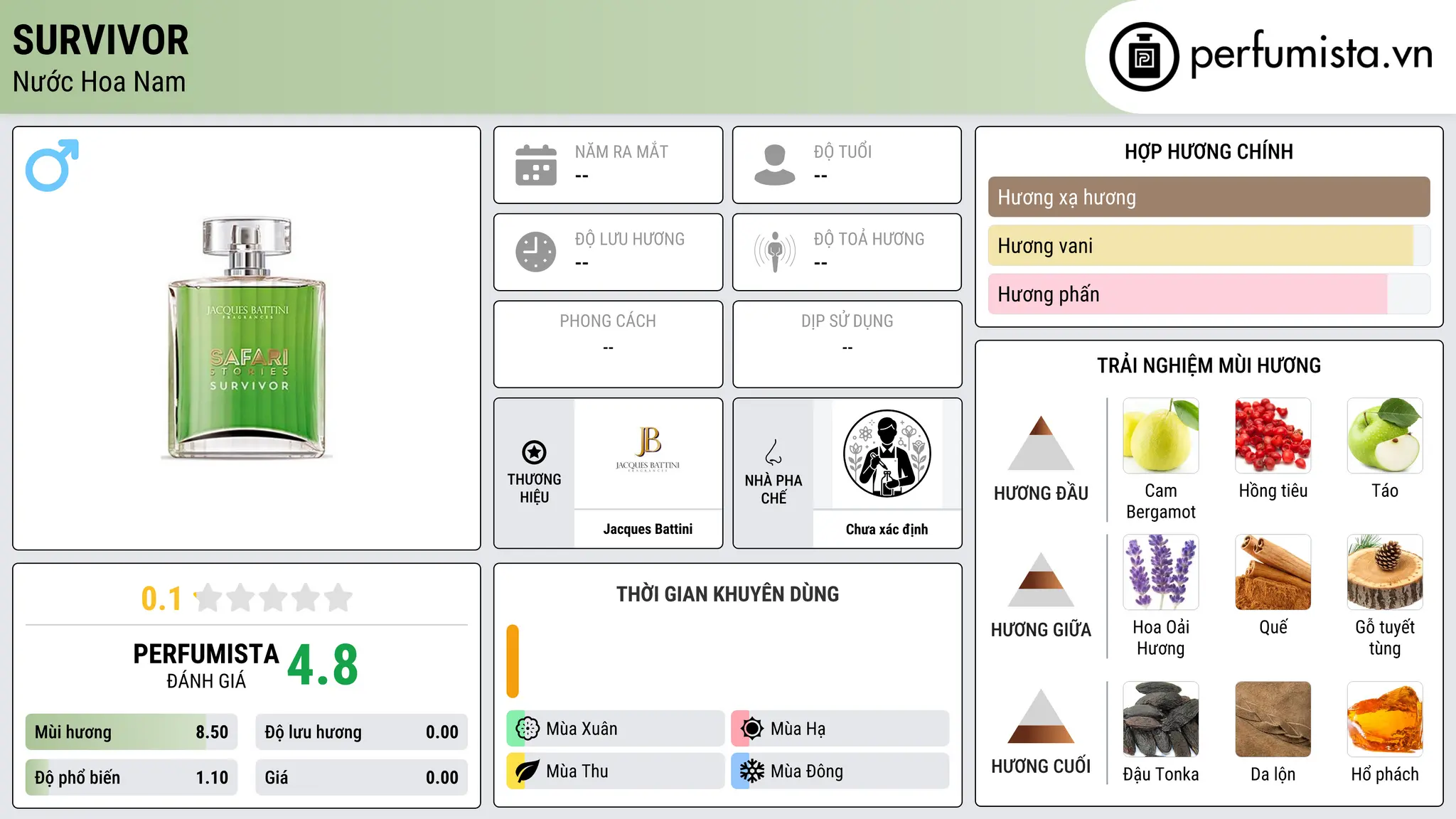This screenshot has width=1456, height=819.
Task: Click the flower icon for Mùa Xuân
Action: click(528, 729)
